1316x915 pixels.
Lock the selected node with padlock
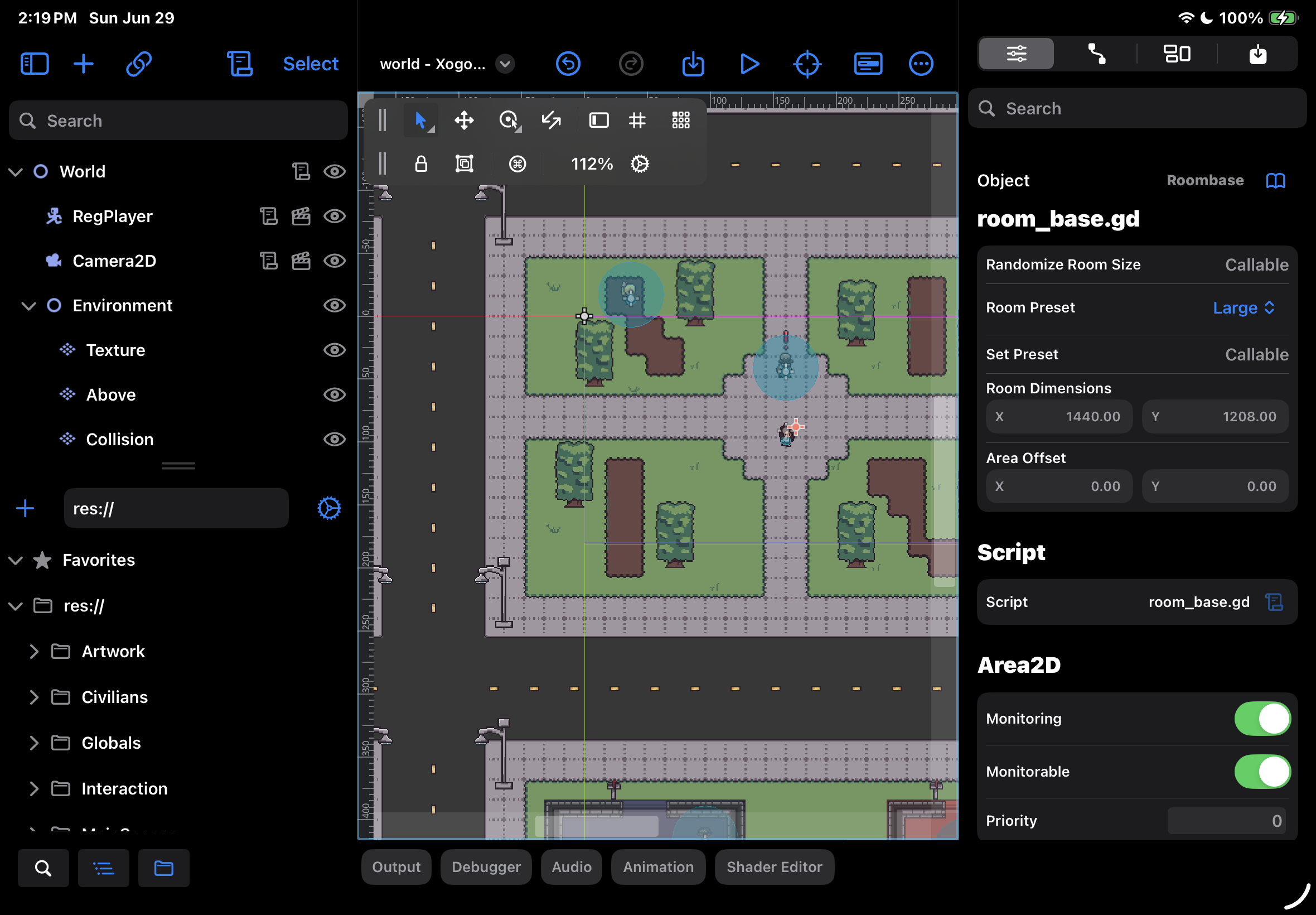420,163
